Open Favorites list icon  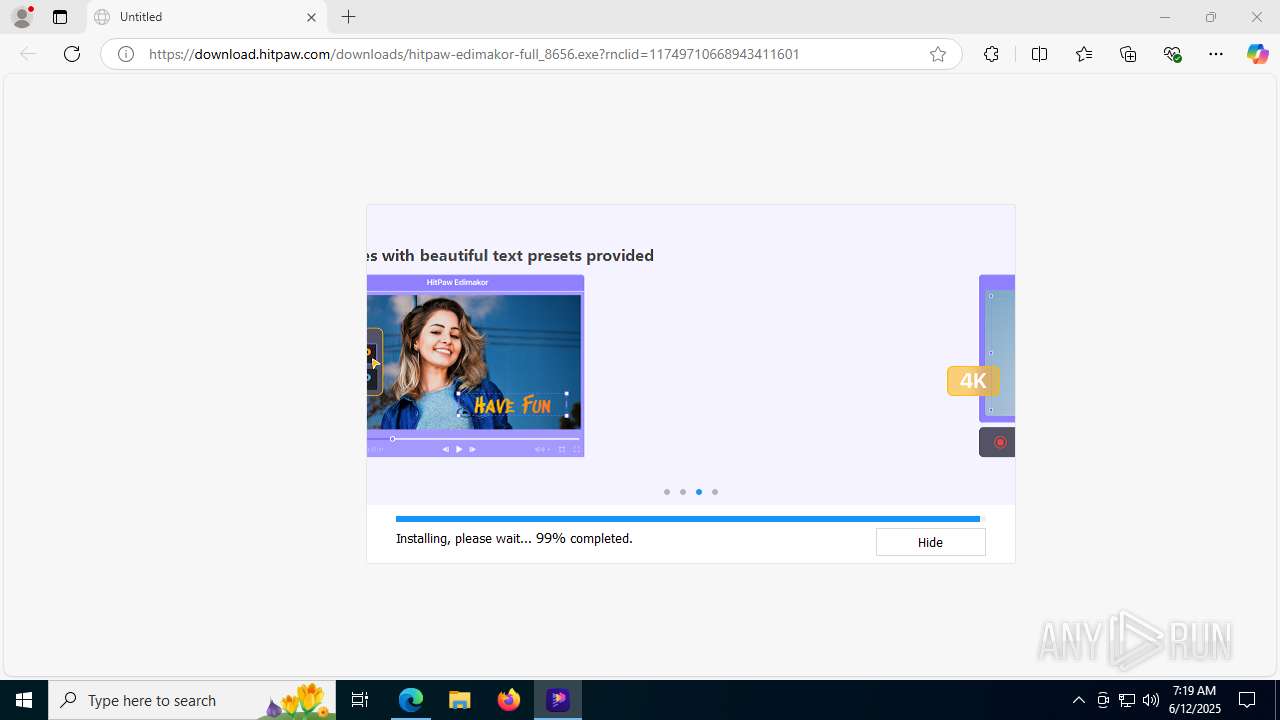point(1084,54)
